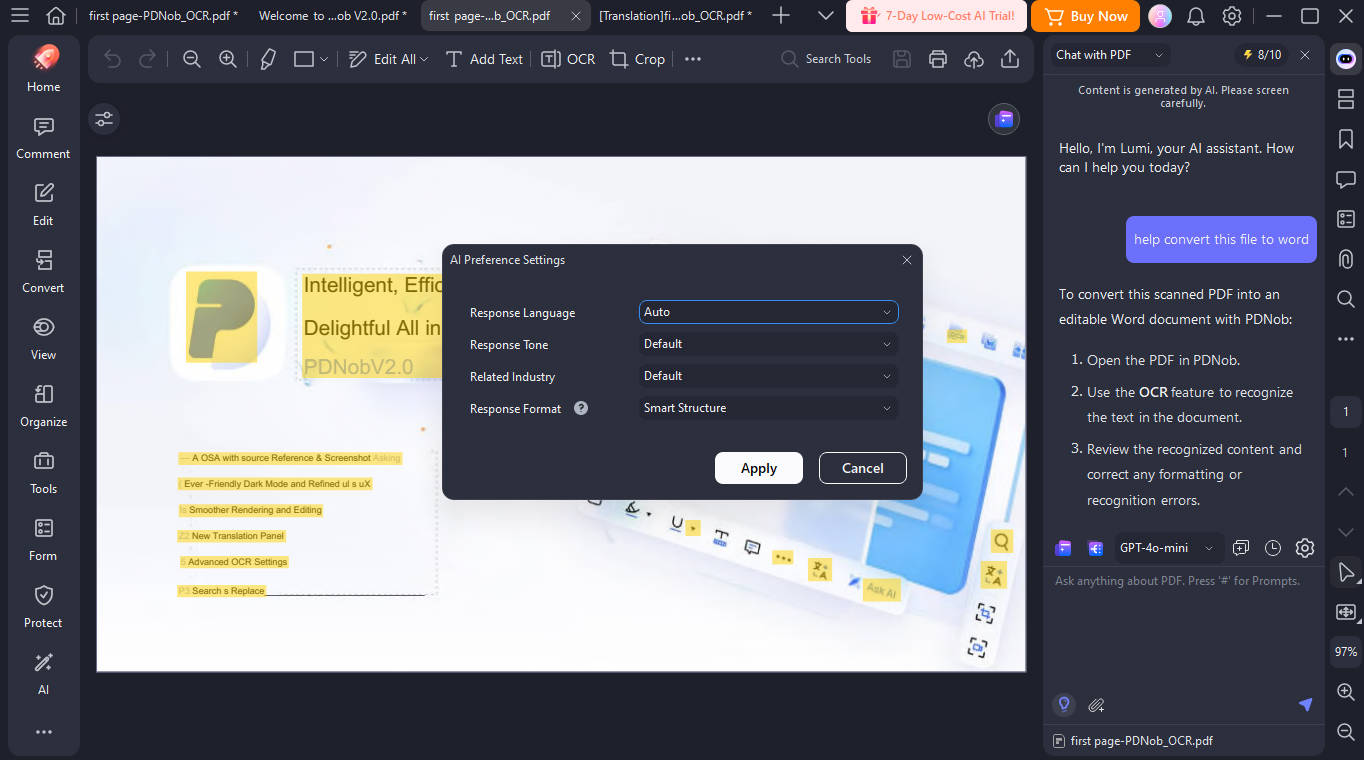Switch to the [Translation] PDF tab
Viewport: 1364px width, 760px height.
point(677,16)
